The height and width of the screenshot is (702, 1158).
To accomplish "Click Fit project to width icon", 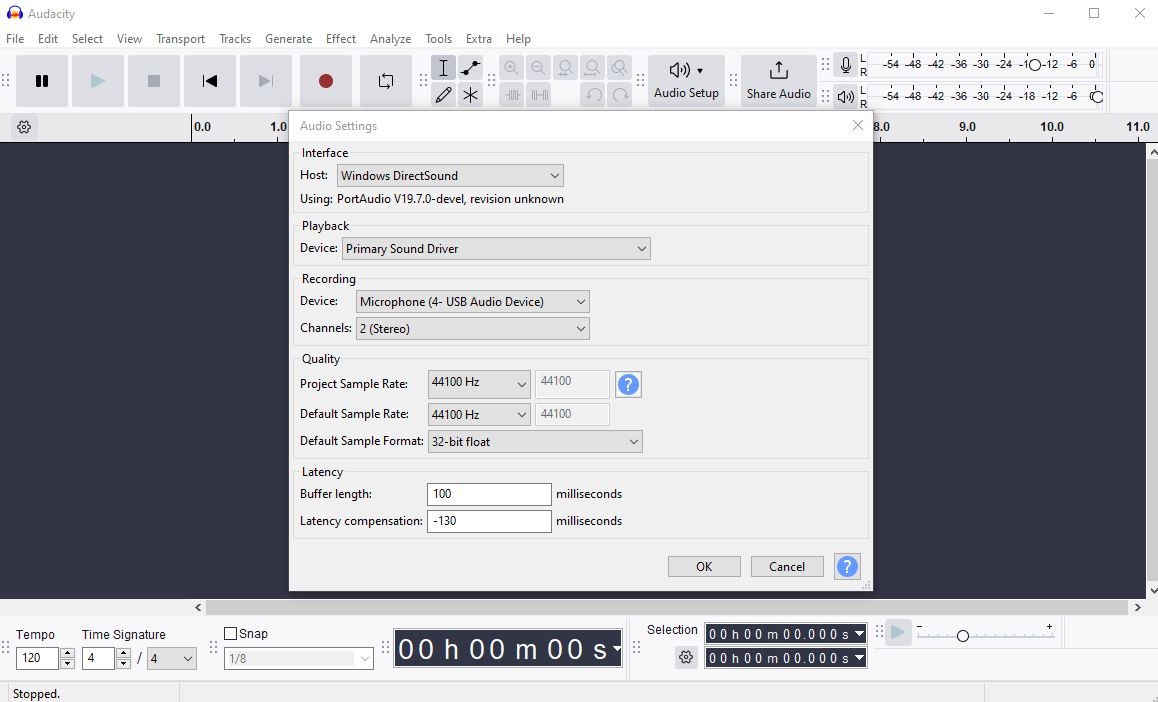I will coord(592,68).
